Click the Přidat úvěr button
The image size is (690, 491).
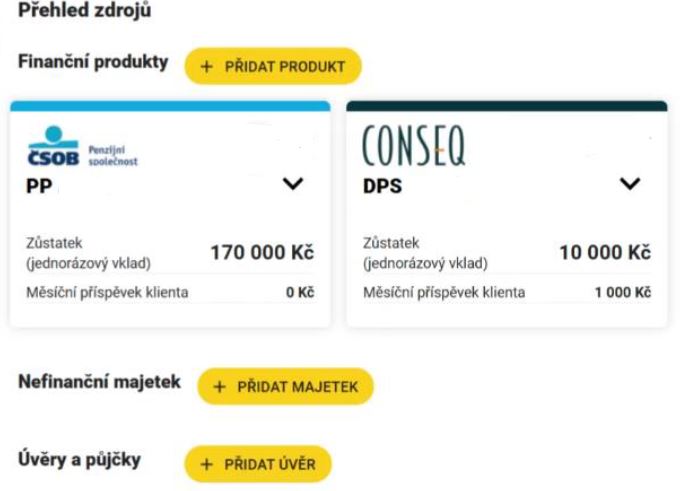[x=258, y=464]
